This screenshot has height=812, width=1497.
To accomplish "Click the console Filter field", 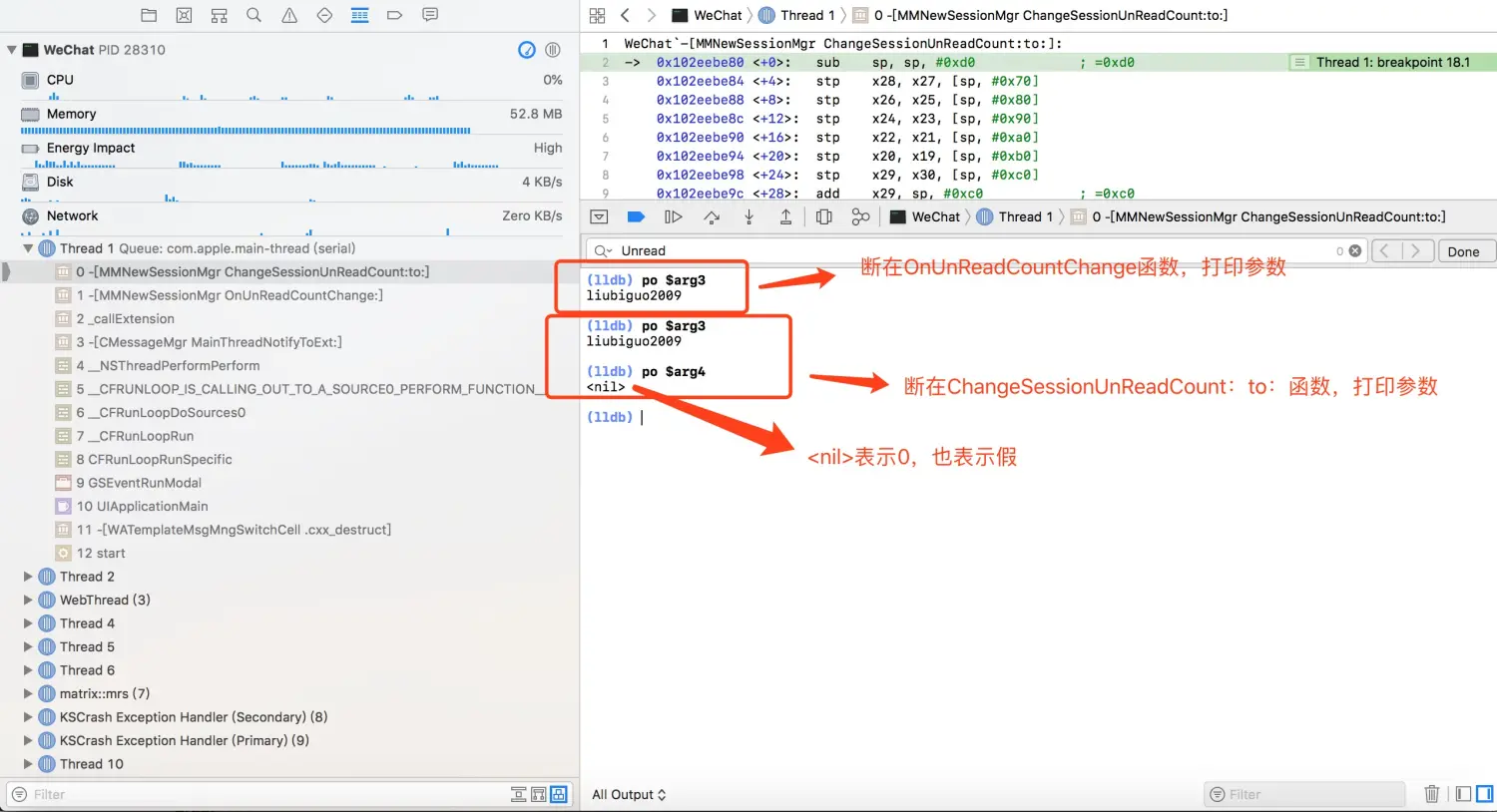I will (1304, 795).
